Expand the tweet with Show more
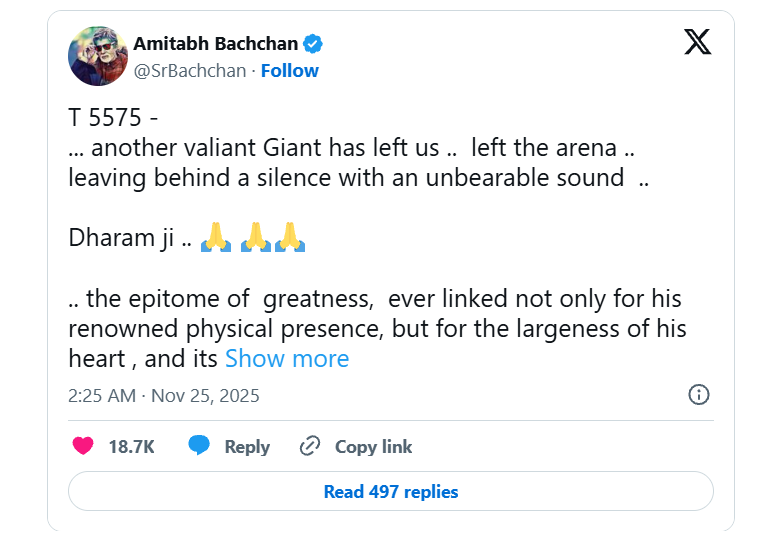 pos(287,359)
